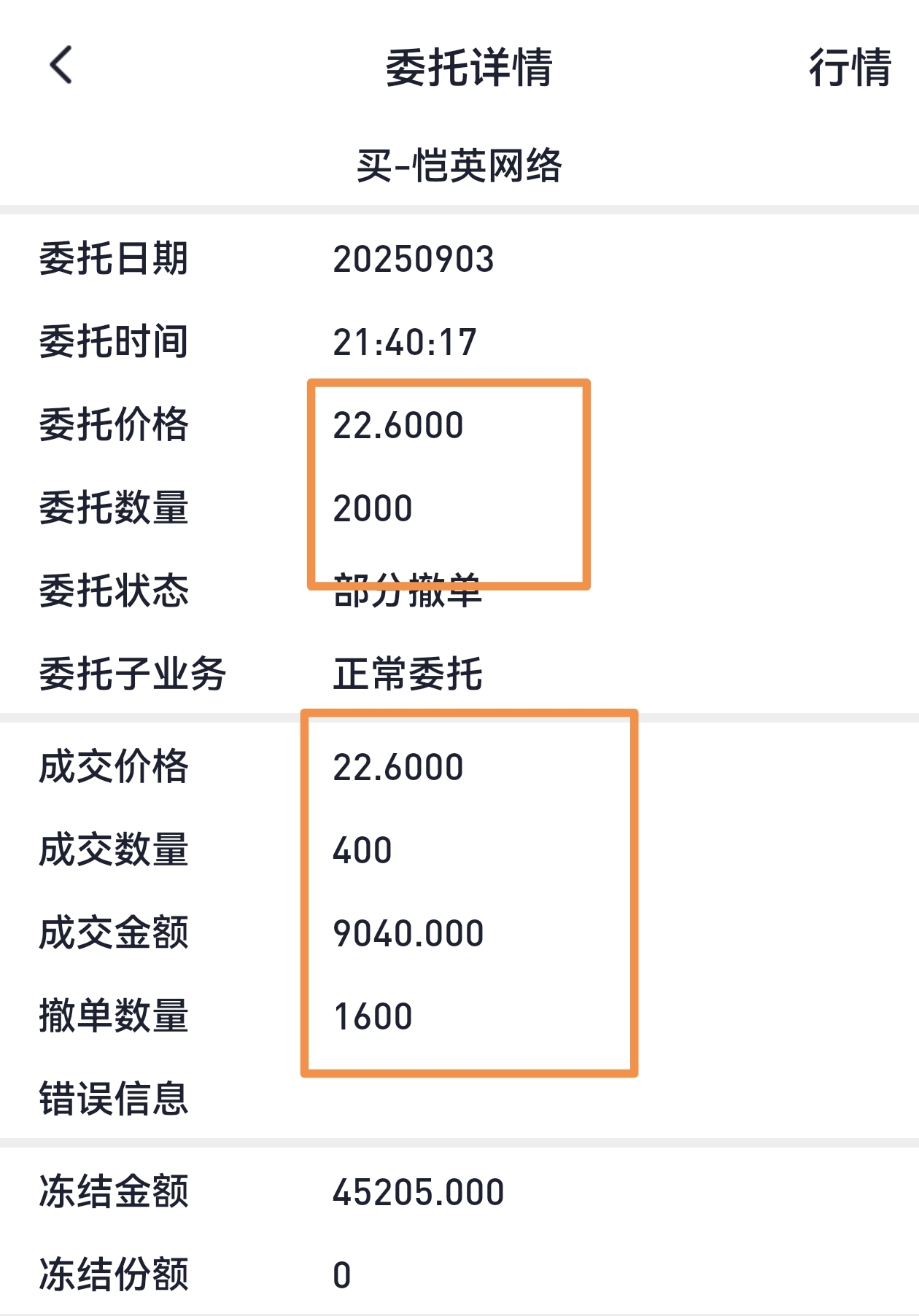
Task: Tap the 委托子业务 row label
Action: (133, 674)
